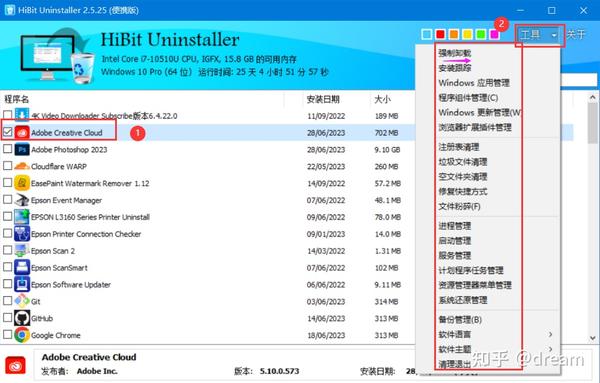Select 系统还原管理 from the menu
Screen dimensions: 600x383
(x=463, y=300)
